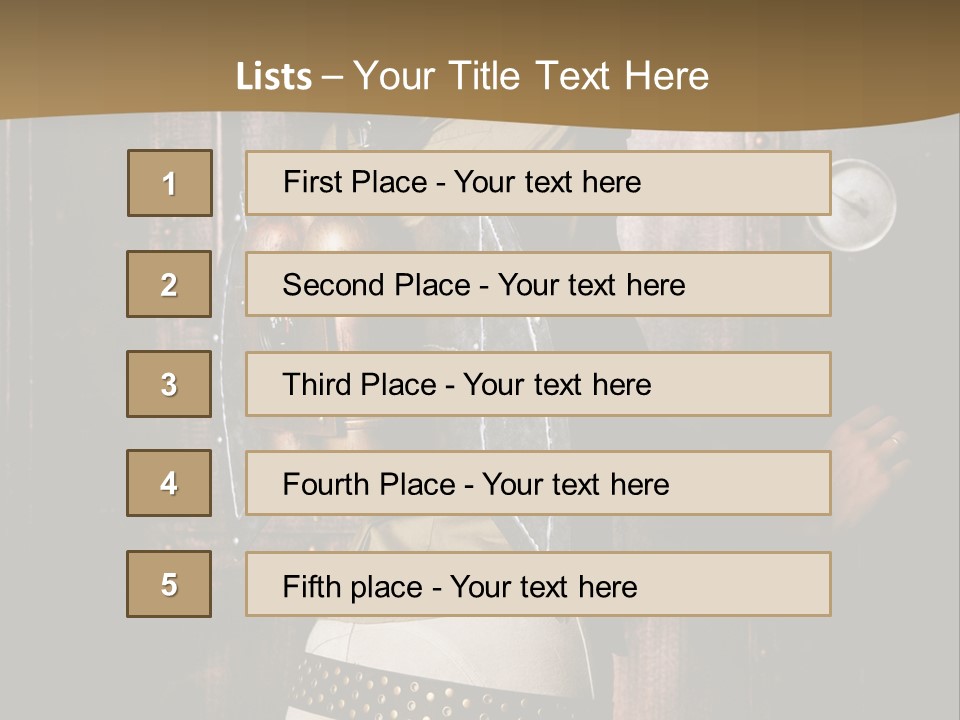Click the number 3 box
This screenshot has height=720, width=960.
(169, 384)
